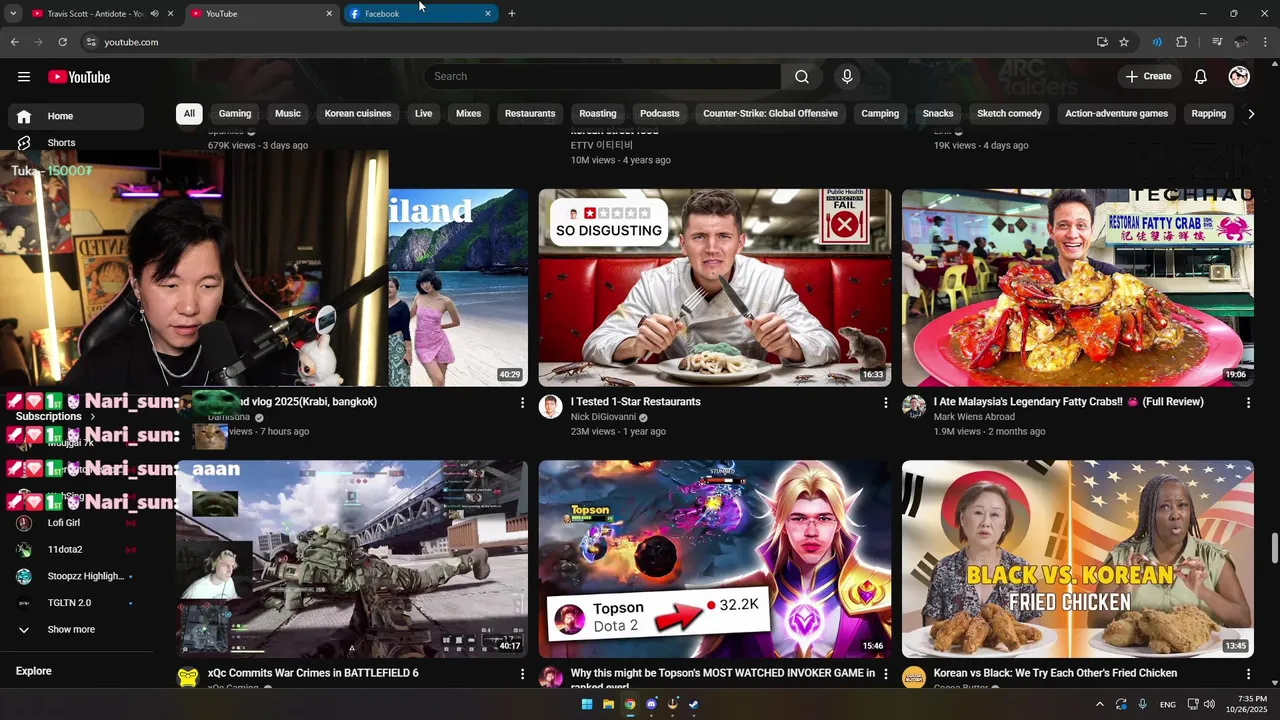The image size is (1280, 720).
Task: Open a new browser tab
Action: (512, 14)
